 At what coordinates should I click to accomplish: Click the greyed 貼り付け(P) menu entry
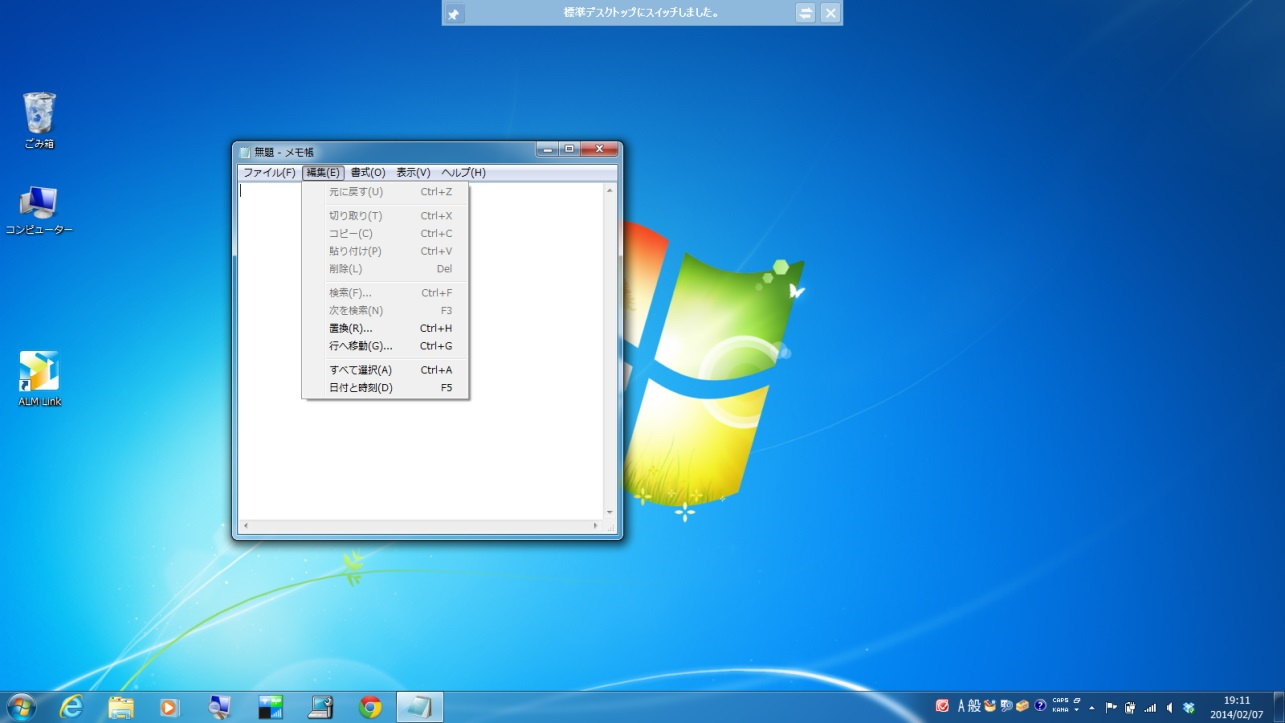(386, 252)
